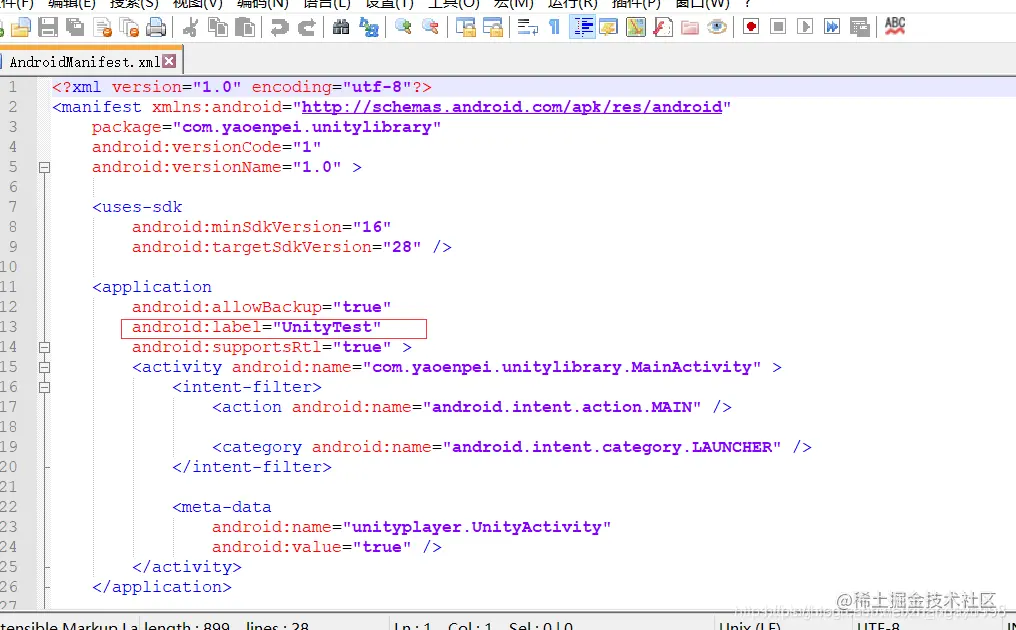
Task: Open the Run menu 运行(R)
Action: (573, 4)
